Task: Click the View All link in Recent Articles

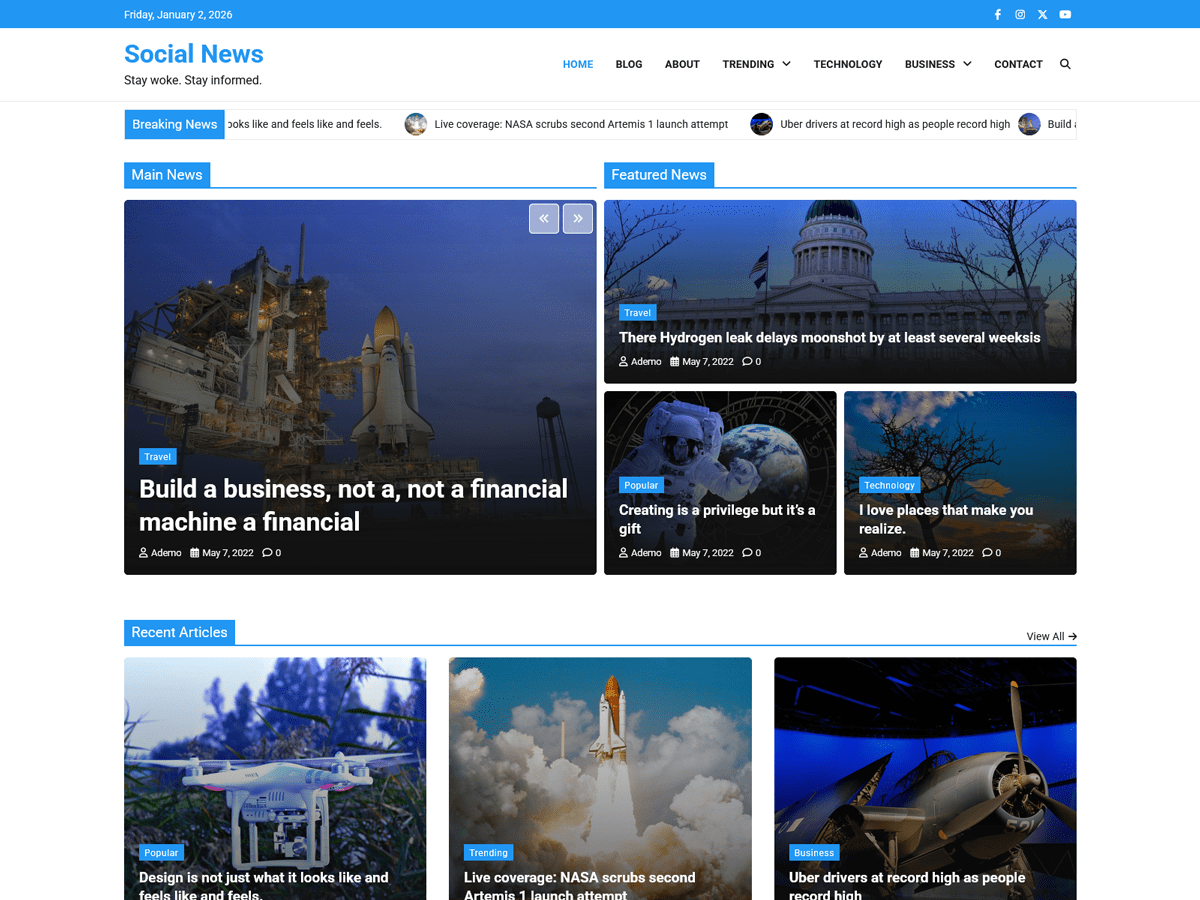Action: [x=1050, y=636]
